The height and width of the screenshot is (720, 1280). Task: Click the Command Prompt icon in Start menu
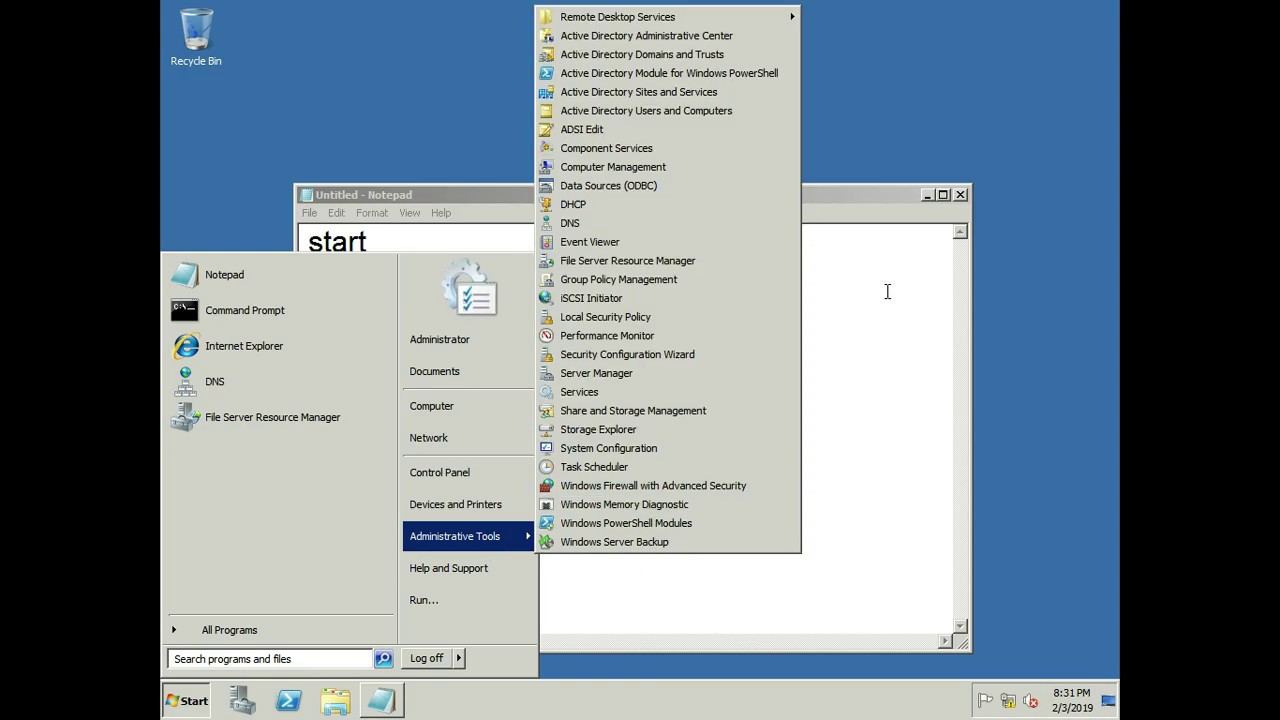(185, 310)
